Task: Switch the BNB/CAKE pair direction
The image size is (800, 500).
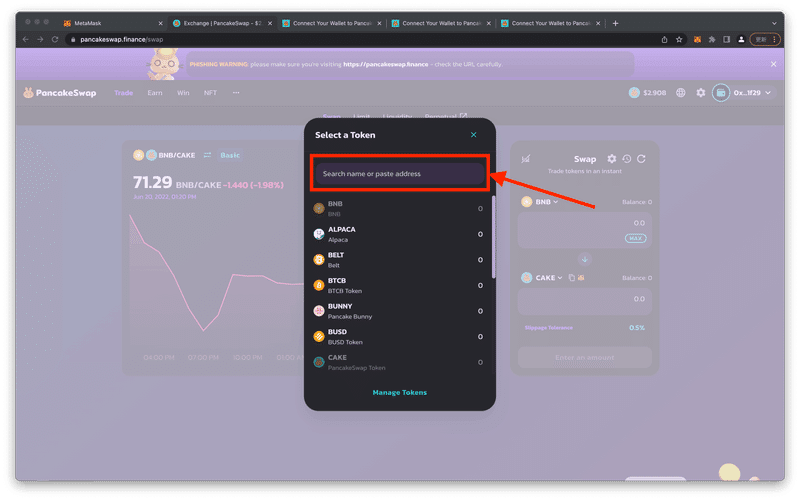Action: tap(207, 155)
